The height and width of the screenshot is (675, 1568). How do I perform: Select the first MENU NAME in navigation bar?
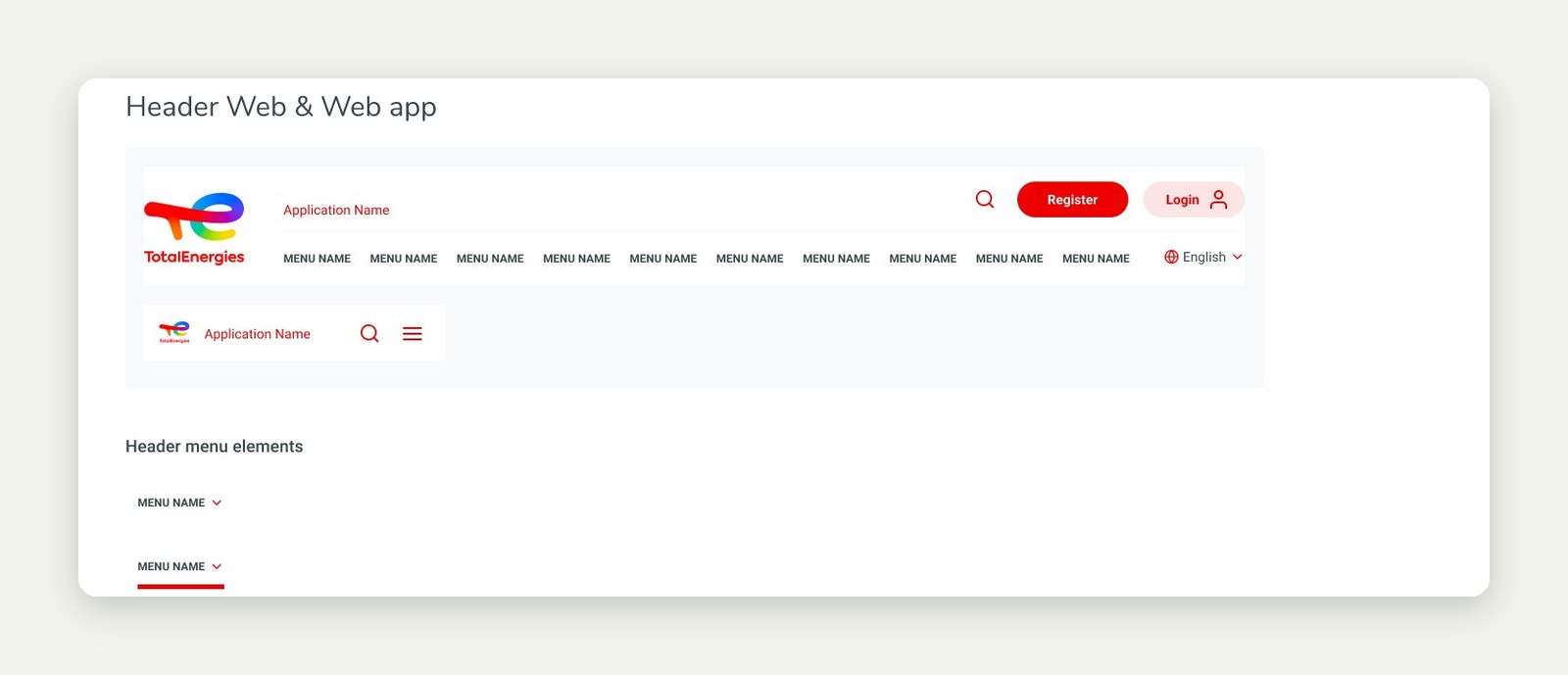[x=317, y=259]
